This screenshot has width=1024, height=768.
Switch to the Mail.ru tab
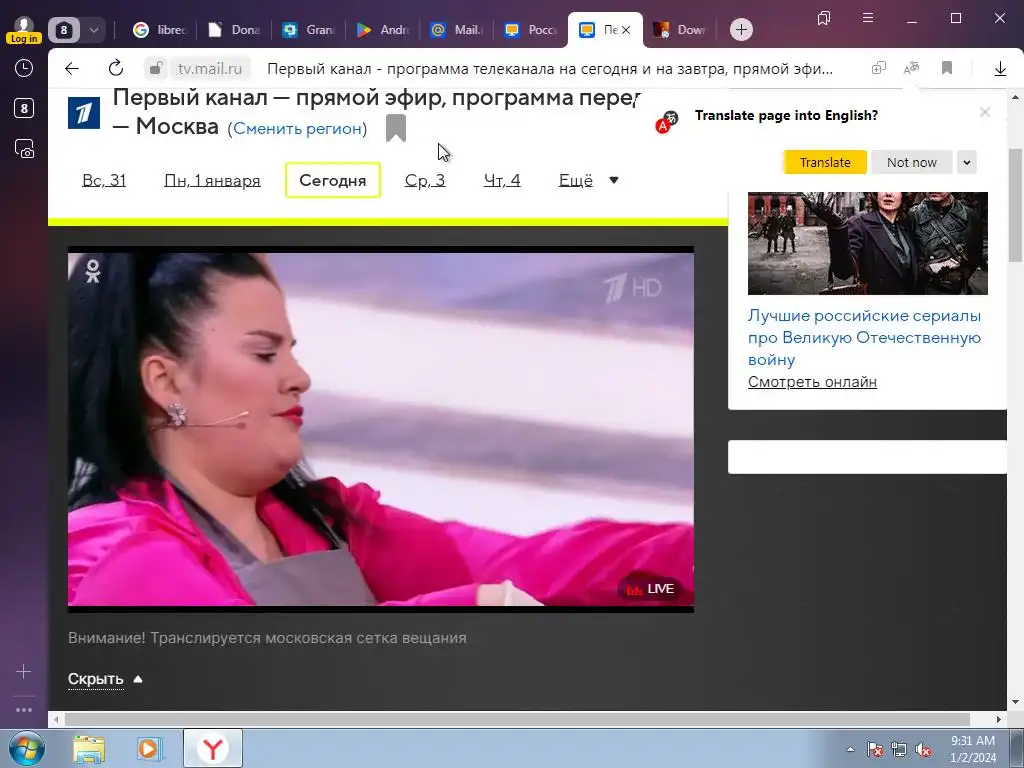pyautogui.click(x=456, y=29)
